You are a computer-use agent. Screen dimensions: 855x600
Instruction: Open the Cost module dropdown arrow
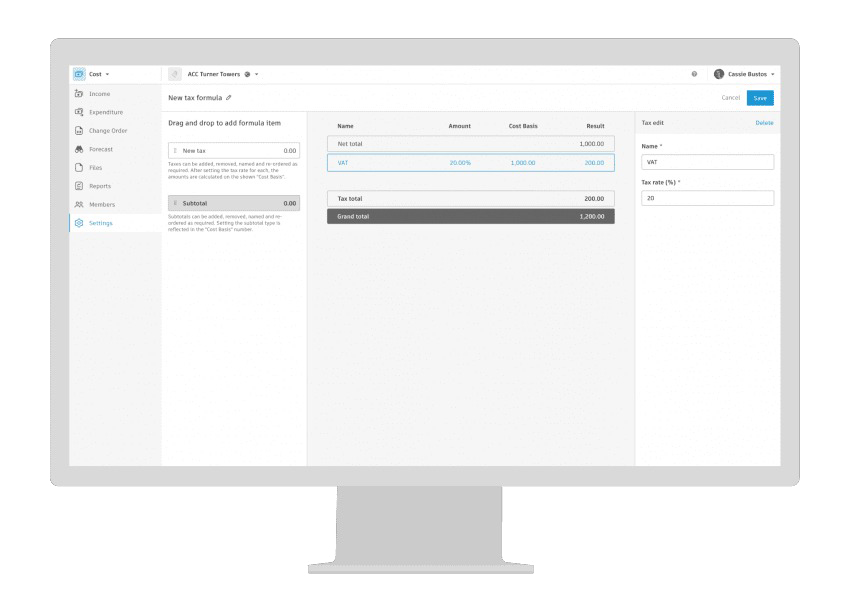pos(107,74)
